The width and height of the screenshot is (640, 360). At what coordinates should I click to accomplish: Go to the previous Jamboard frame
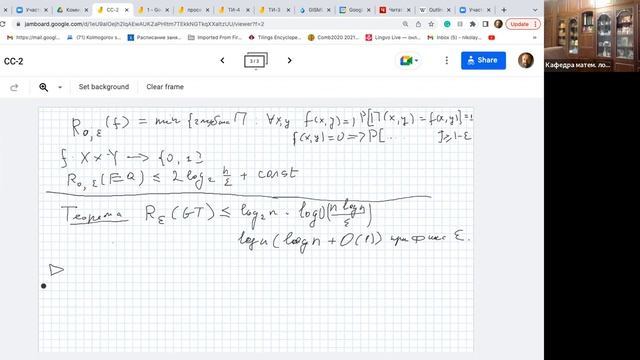click(x=222, y=60)
